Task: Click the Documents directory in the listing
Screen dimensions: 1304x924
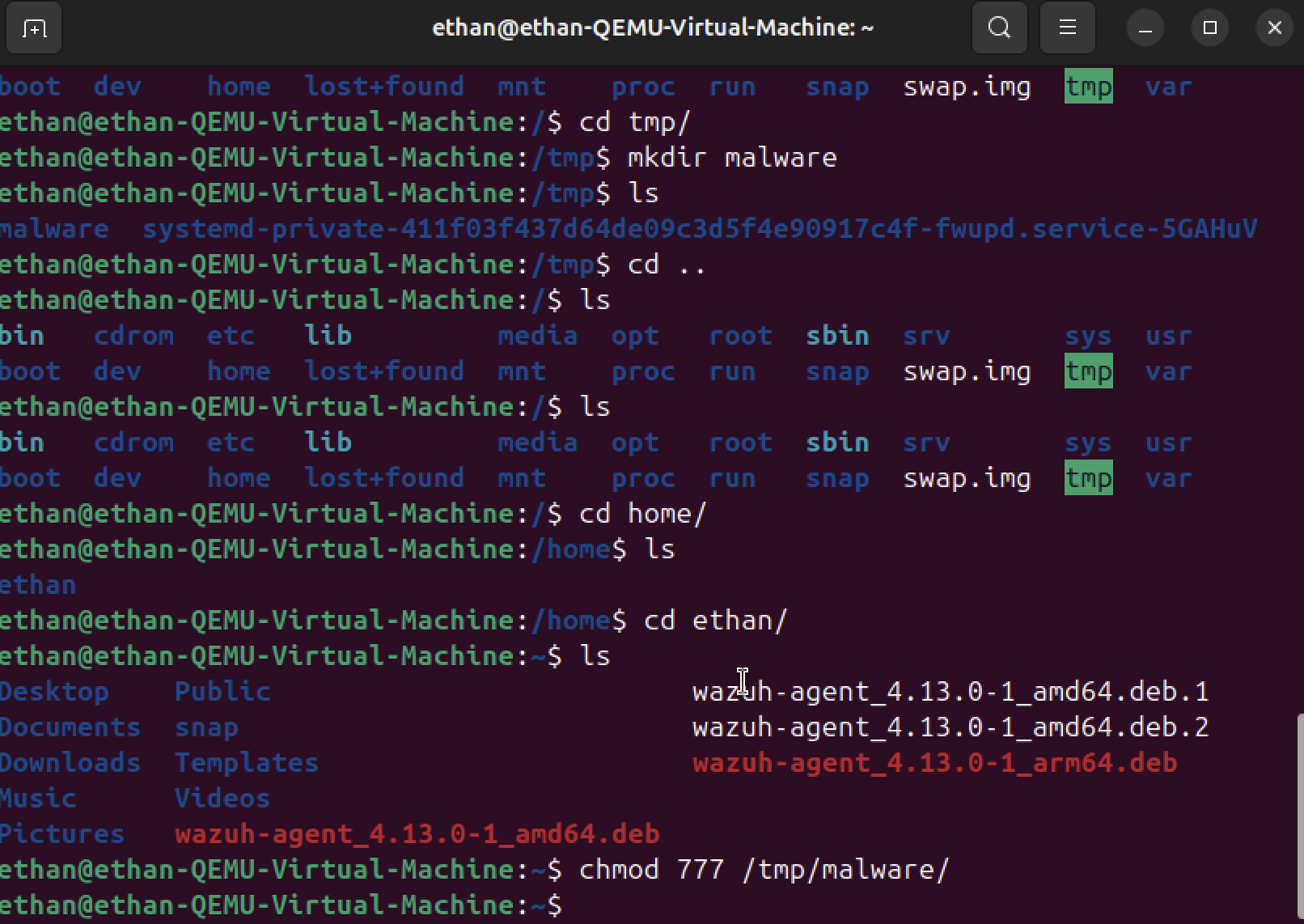Action: (70, 727)
